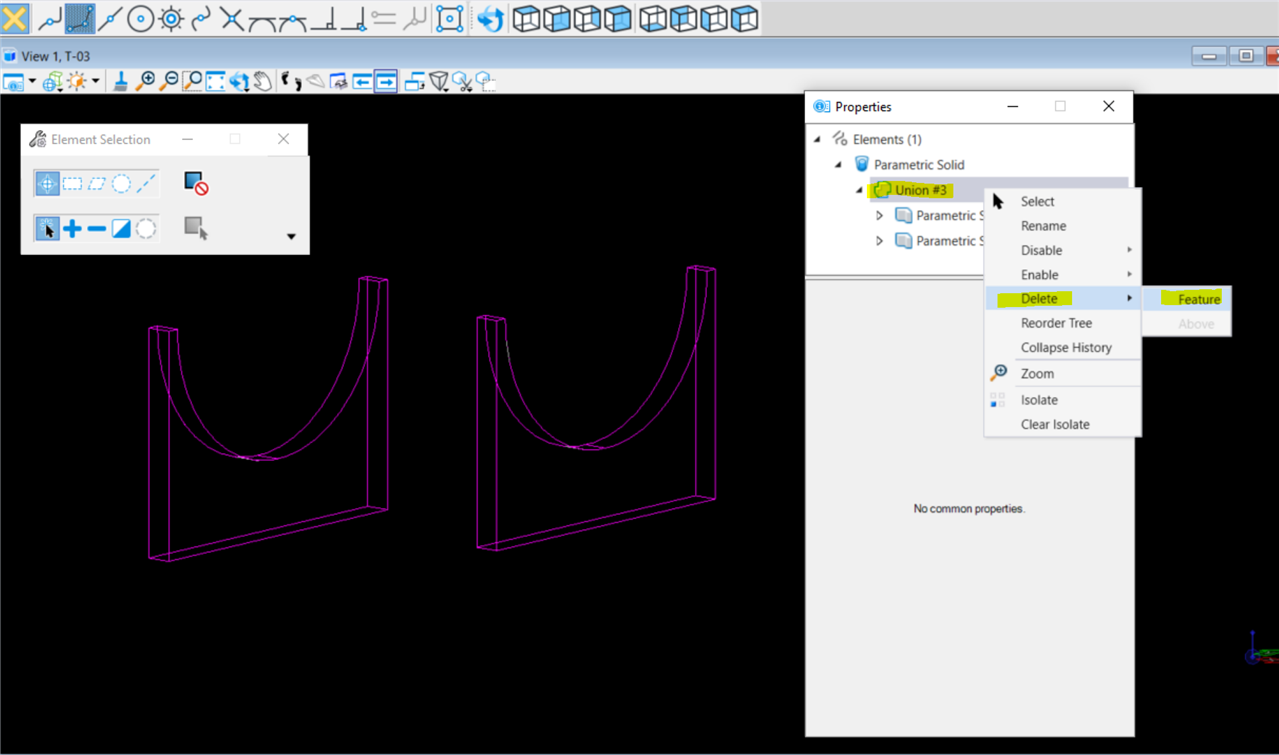Choose Isolate from the context menu
The width and height of the screenshot is (1279, 755).
point(1038,399)
